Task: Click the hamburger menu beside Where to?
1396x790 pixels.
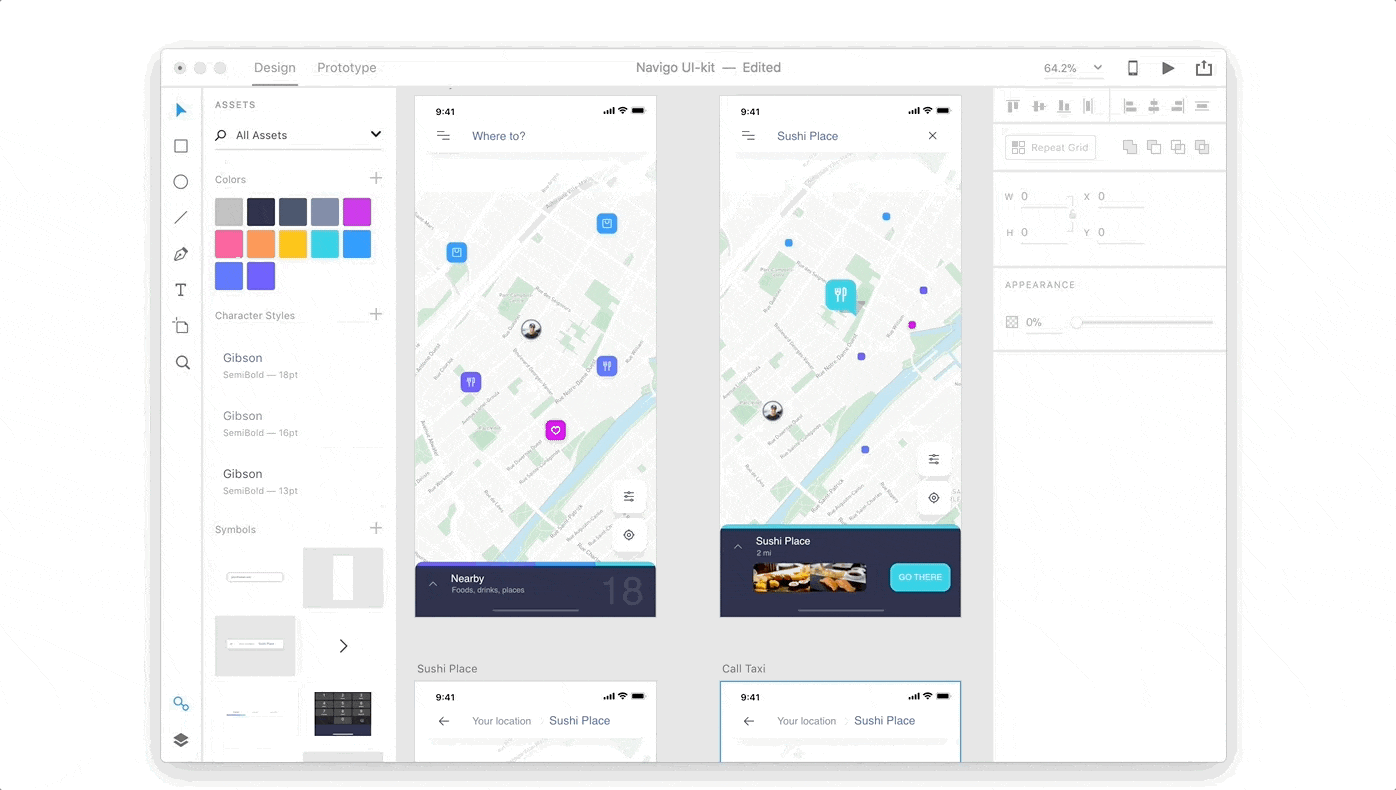Action: click(443, 136)
